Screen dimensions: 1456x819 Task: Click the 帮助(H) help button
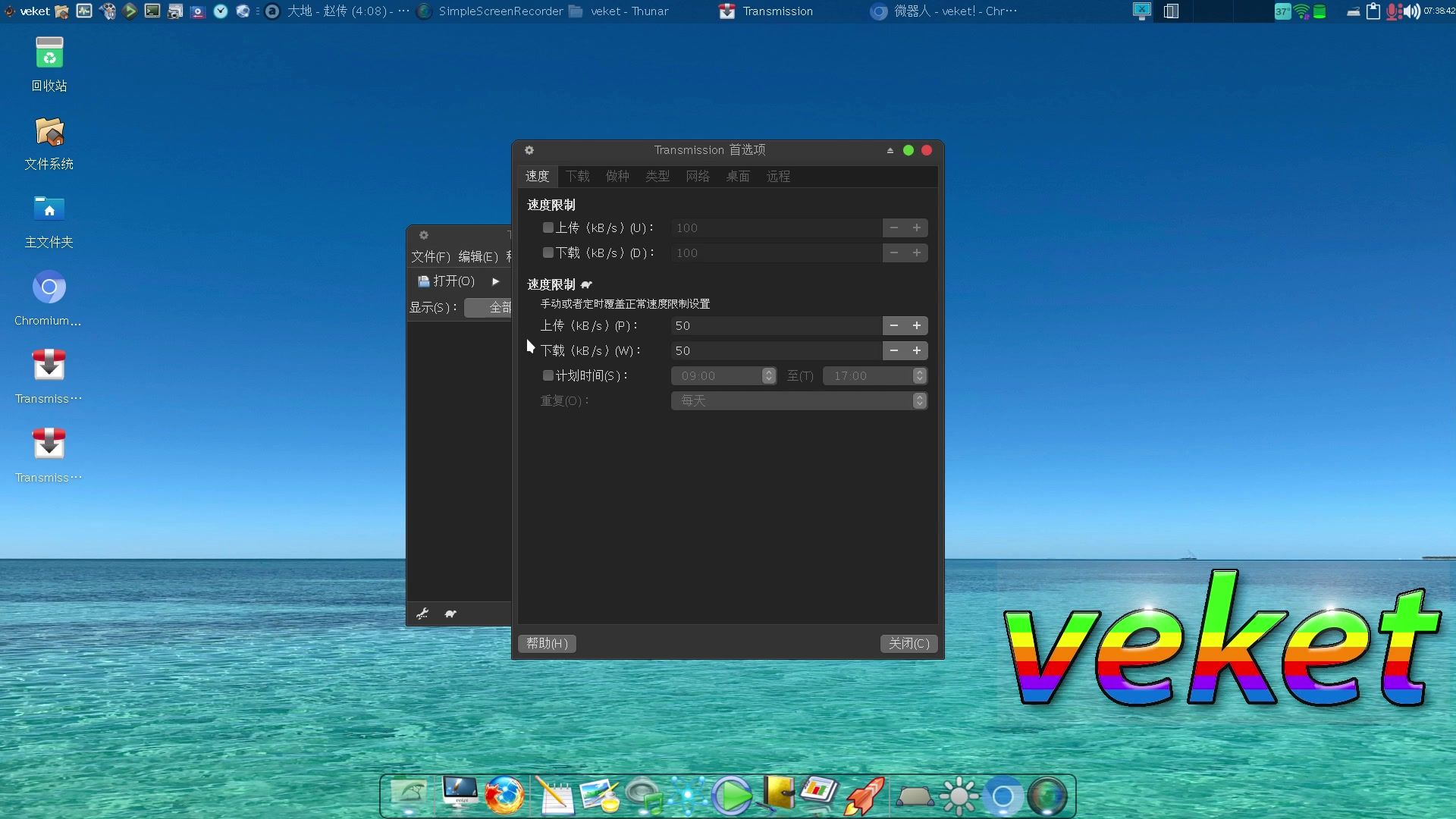(547, 643)
